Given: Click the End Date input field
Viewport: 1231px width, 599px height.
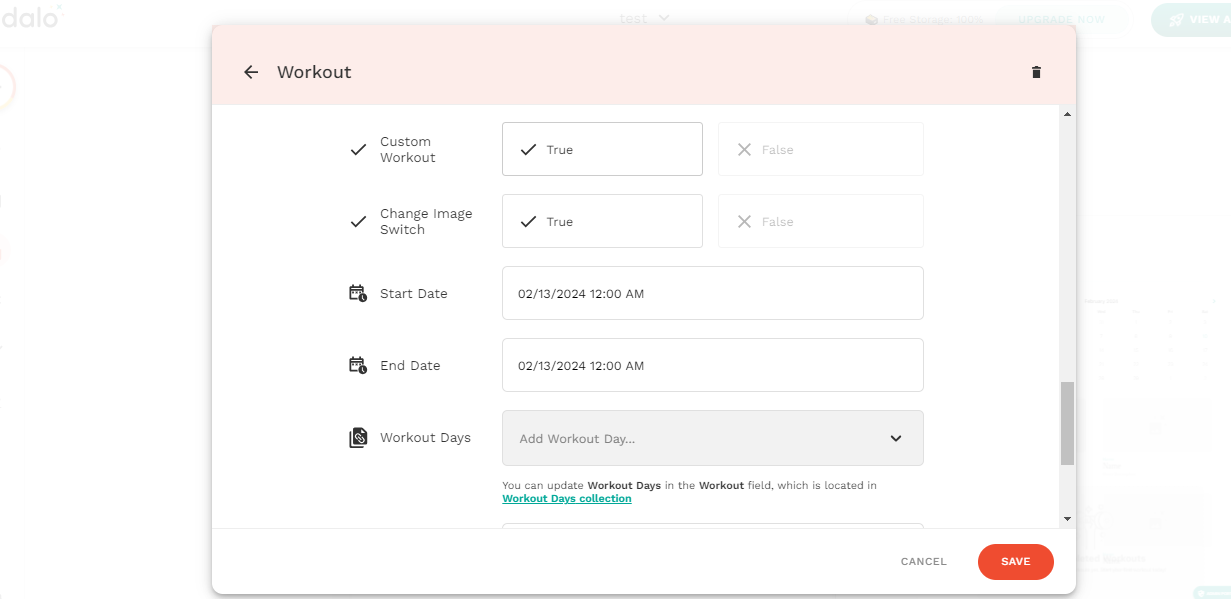Looking at the screenshot, I should pyautogui.click(x=712, y=365).
